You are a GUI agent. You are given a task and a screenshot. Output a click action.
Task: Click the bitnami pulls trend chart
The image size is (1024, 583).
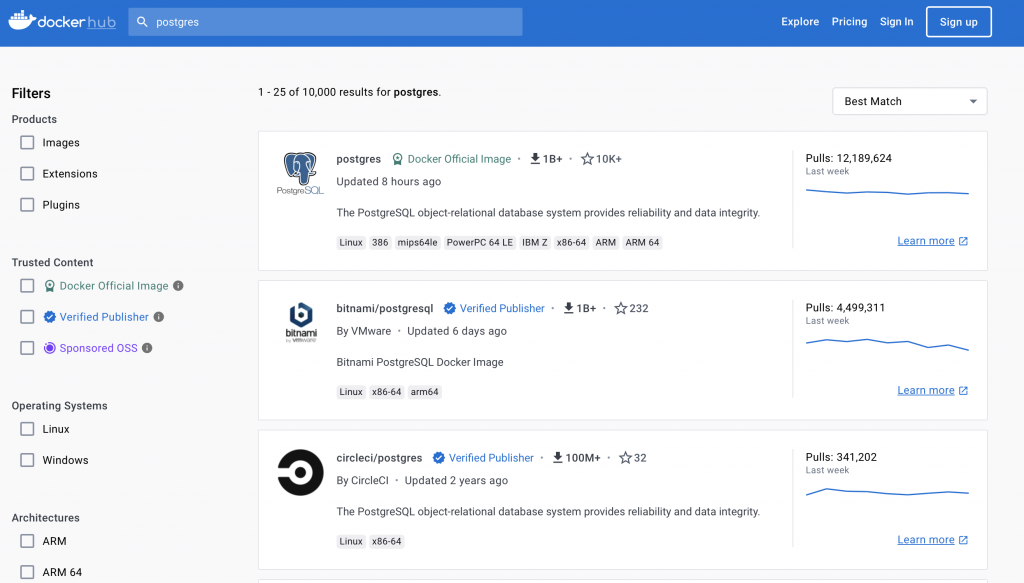click(x=887, y=343)
